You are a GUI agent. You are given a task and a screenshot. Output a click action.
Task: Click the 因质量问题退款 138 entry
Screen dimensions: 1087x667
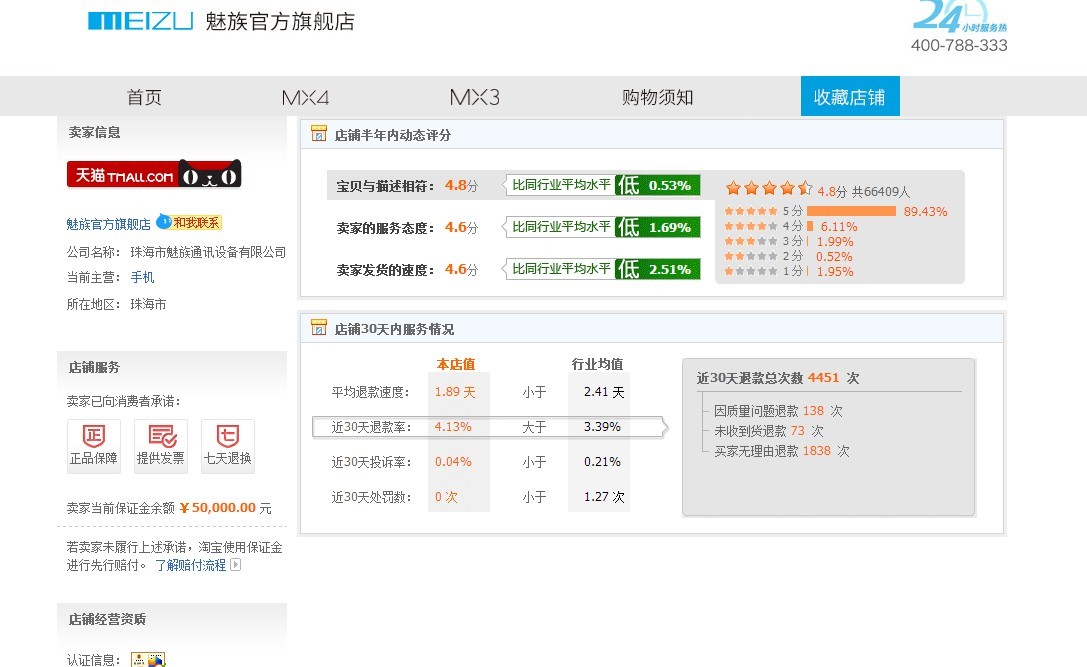tap(778, 411)
